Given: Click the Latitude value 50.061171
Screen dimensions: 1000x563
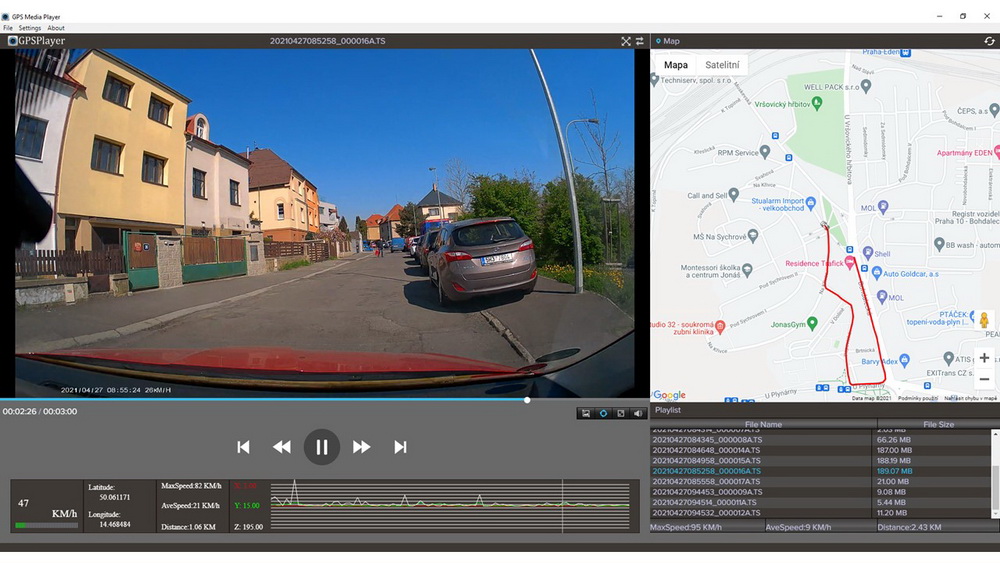Looking at the screenshot, I should [x=114, y=497].
